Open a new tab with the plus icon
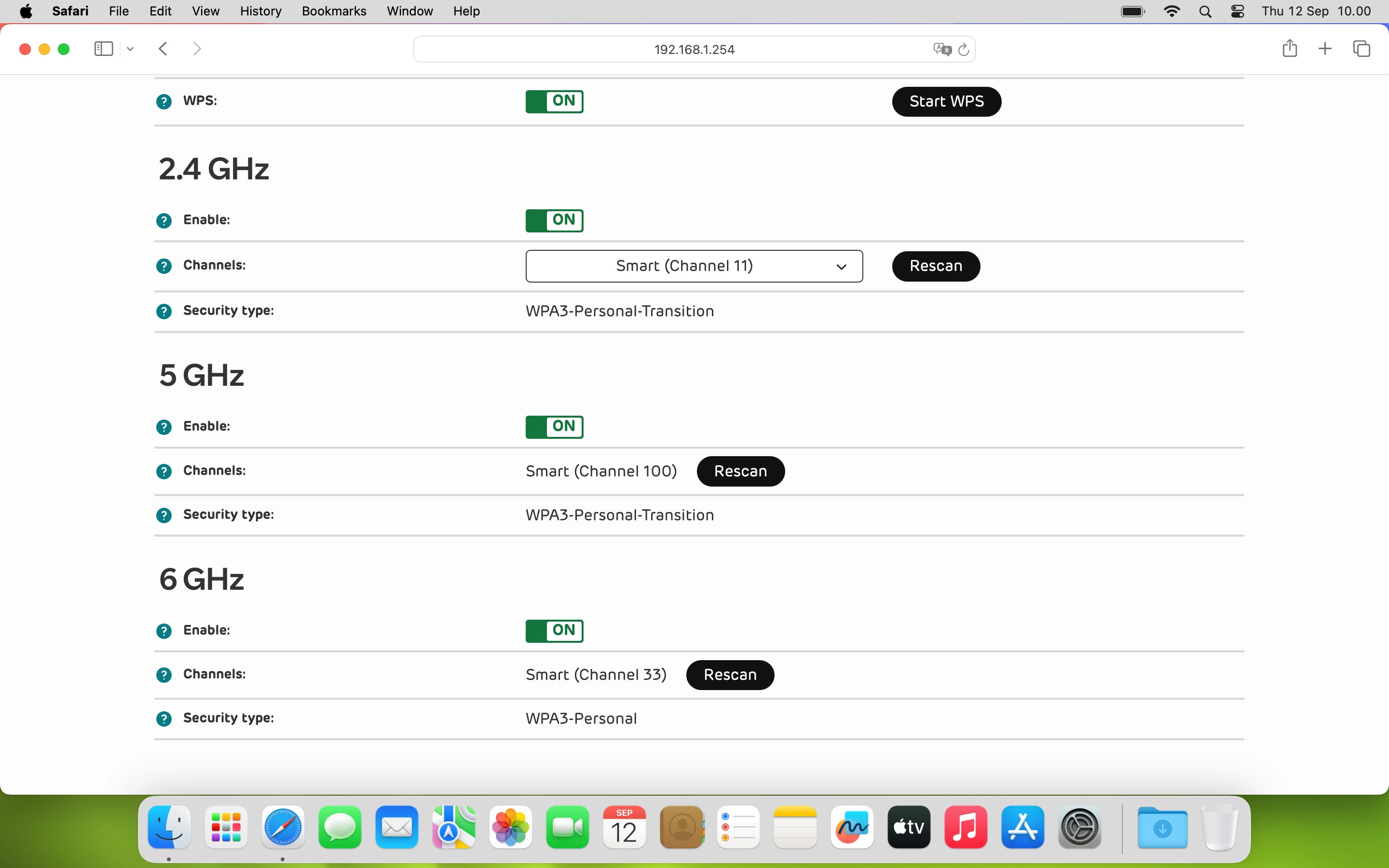The height and width of the screenshot is (868, 1389). click(1325, 49)
